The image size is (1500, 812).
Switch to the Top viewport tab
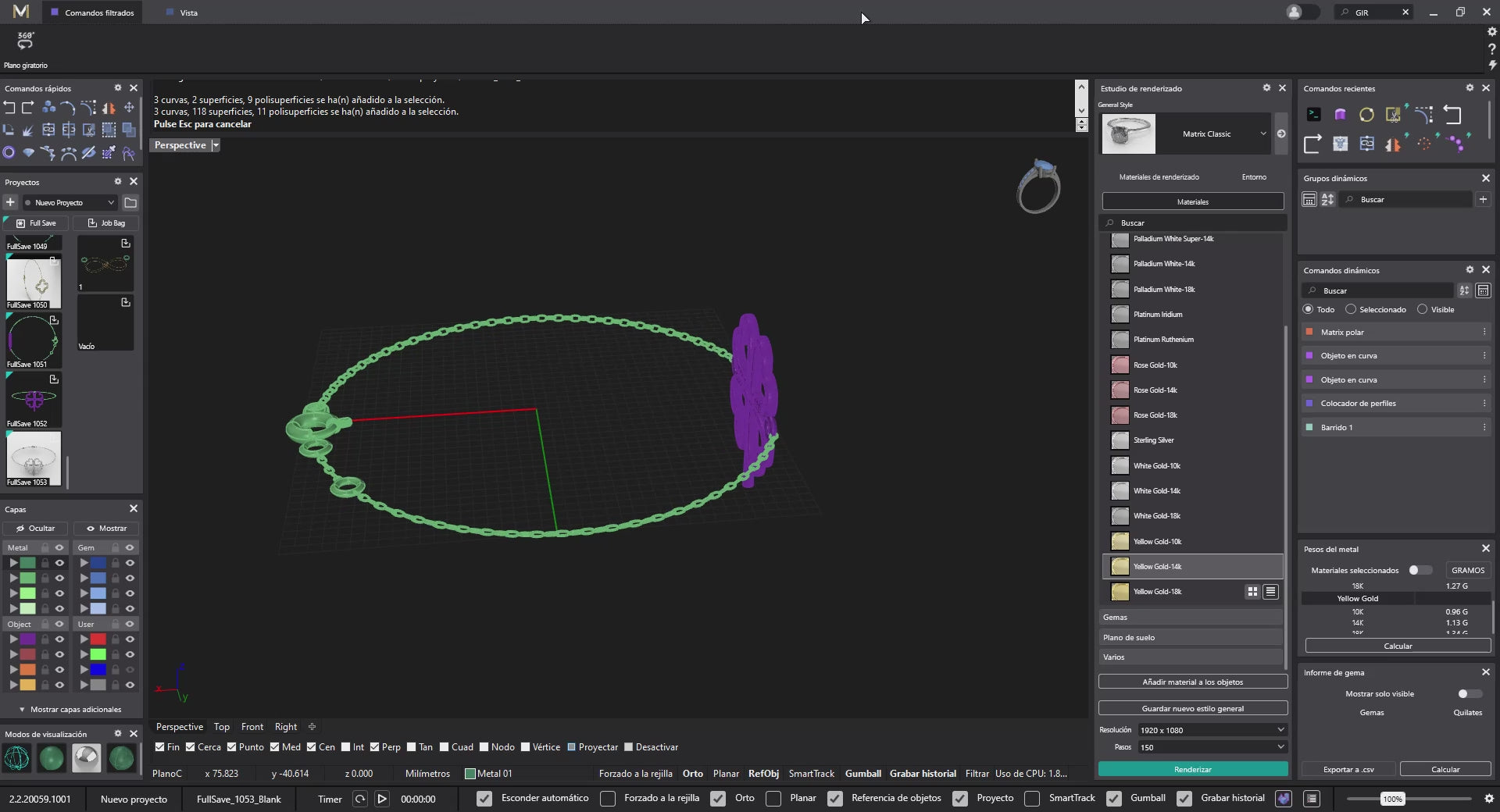[x=222, y=727]
